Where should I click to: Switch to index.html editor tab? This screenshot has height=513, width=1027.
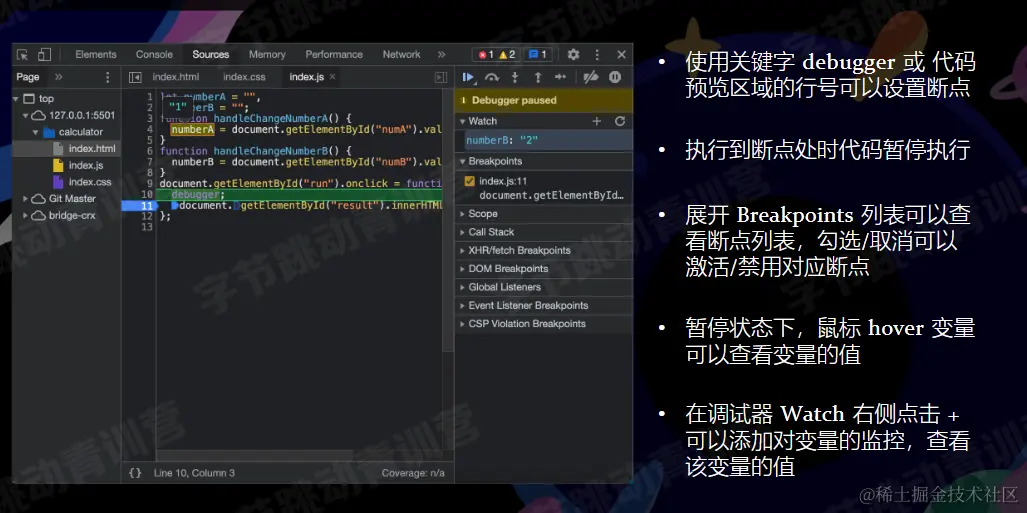coord(176,77)
